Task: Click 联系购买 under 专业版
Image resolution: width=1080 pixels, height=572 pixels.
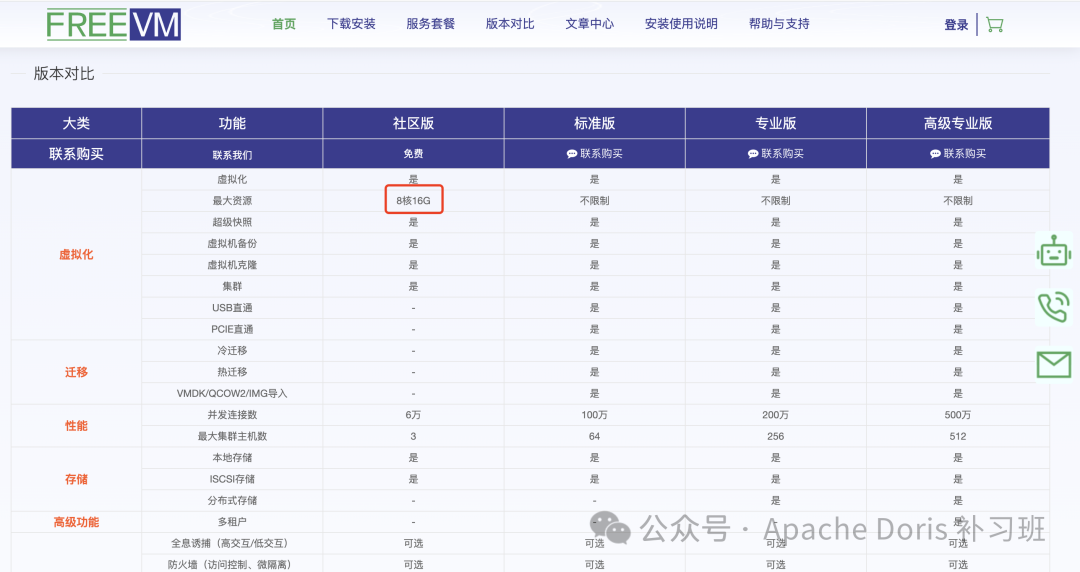Action: 776,154
